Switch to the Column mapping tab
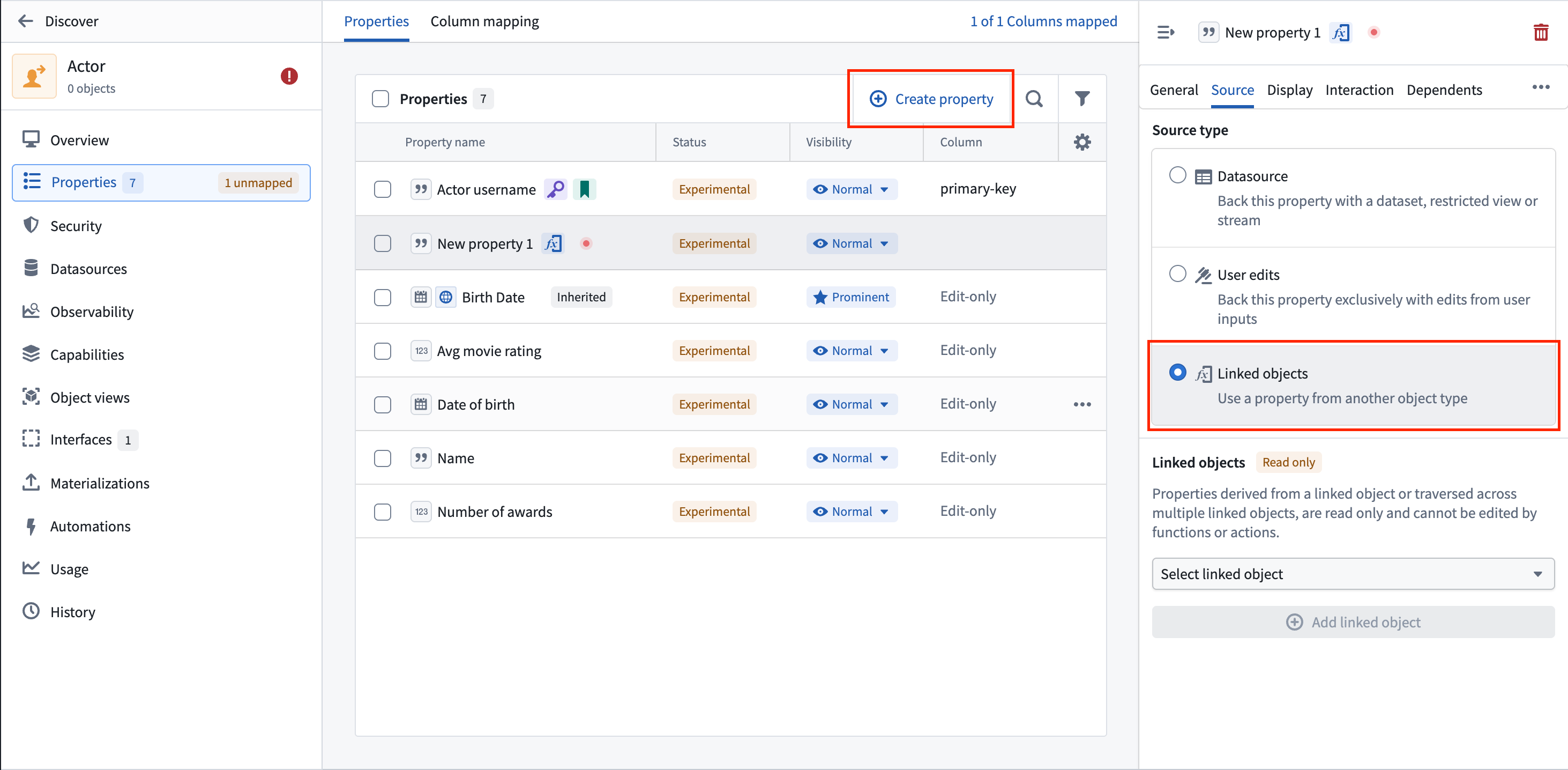The height and width of the screenshot is (770, 1568). (484, 21)
